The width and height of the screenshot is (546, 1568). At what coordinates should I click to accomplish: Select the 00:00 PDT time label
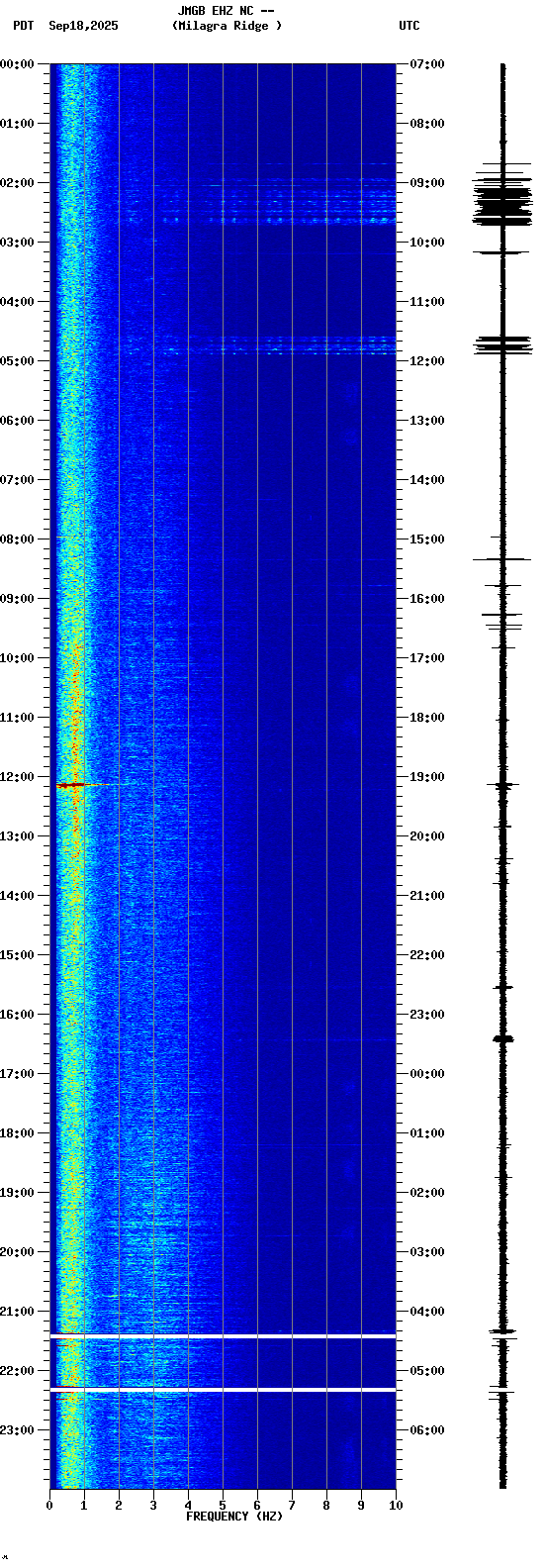tap(17, 64)
